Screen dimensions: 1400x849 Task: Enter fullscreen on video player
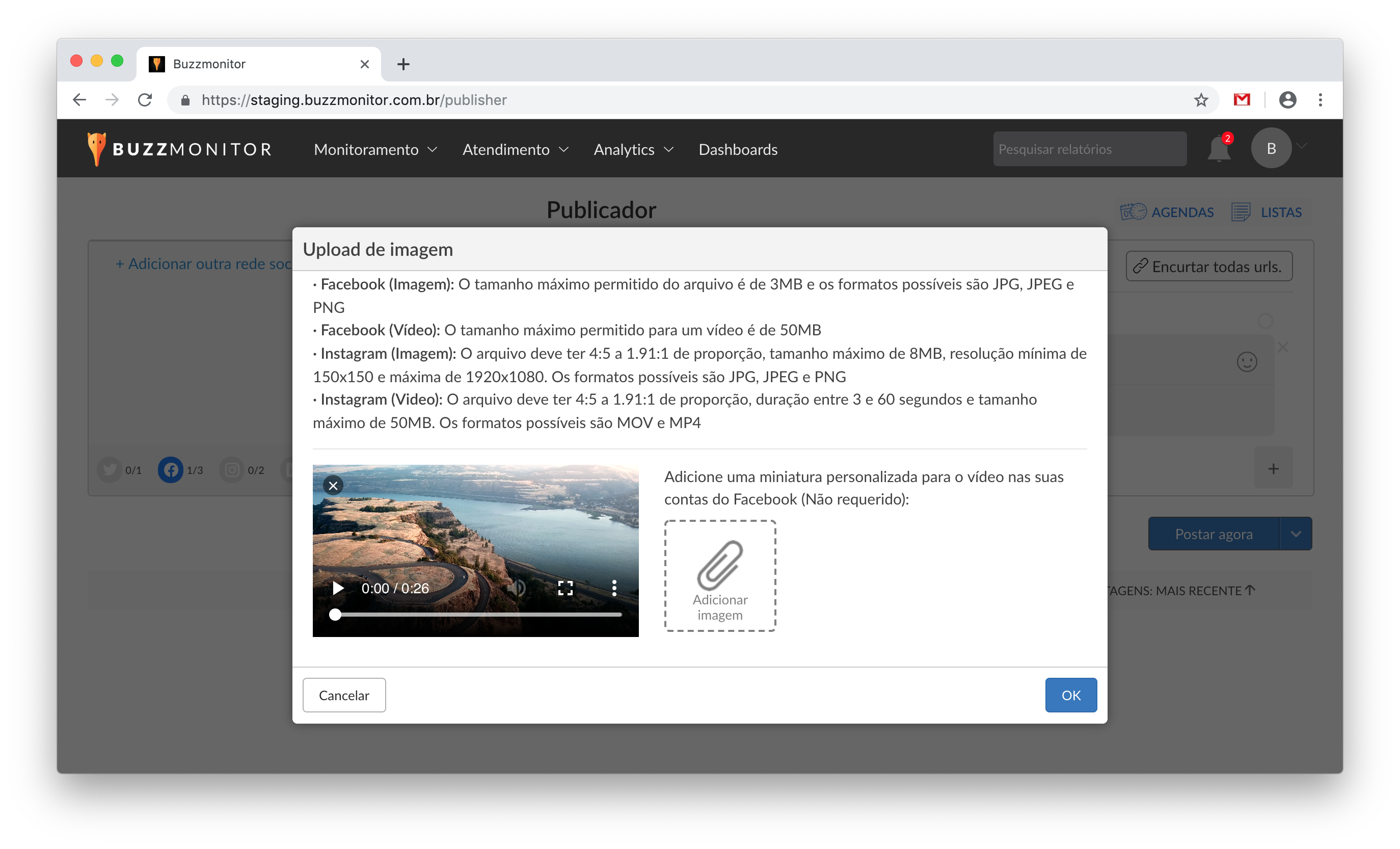click(x=565, y=588)
